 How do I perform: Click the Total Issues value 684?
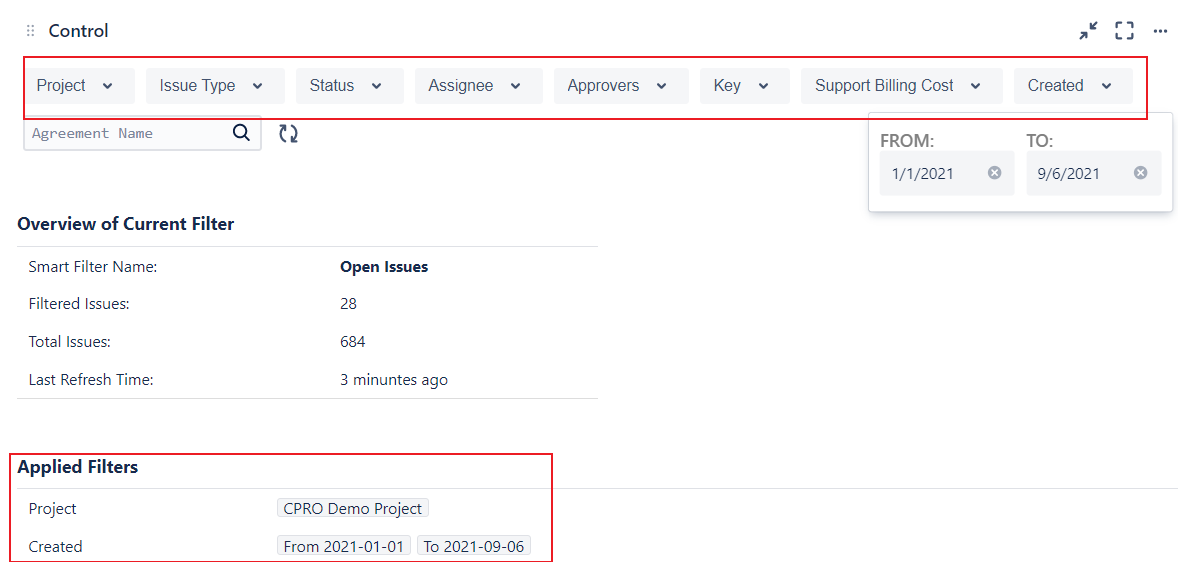(353, 342)
